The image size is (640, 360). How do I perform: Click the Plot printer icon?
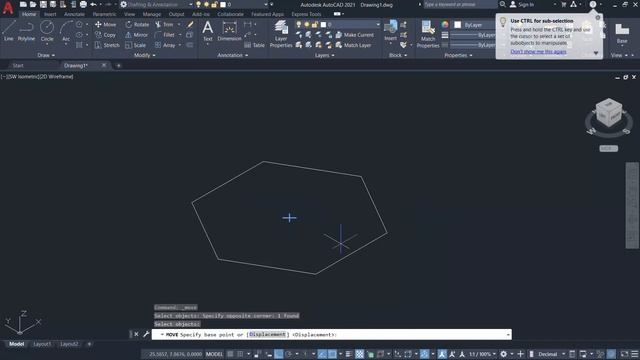click(83, 4)
